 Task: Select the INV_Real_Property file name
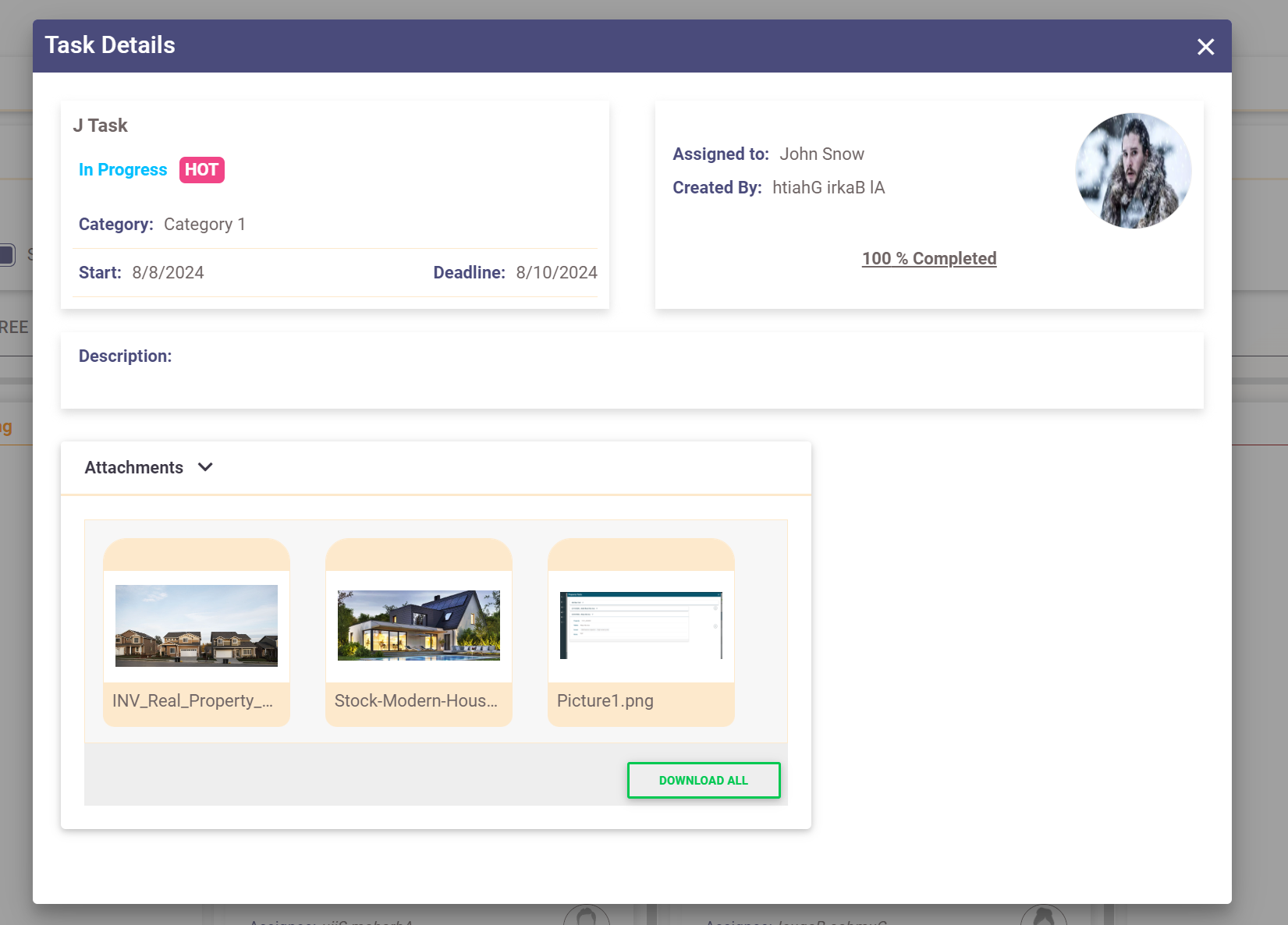pyautogui.click(x=193, y=701)
